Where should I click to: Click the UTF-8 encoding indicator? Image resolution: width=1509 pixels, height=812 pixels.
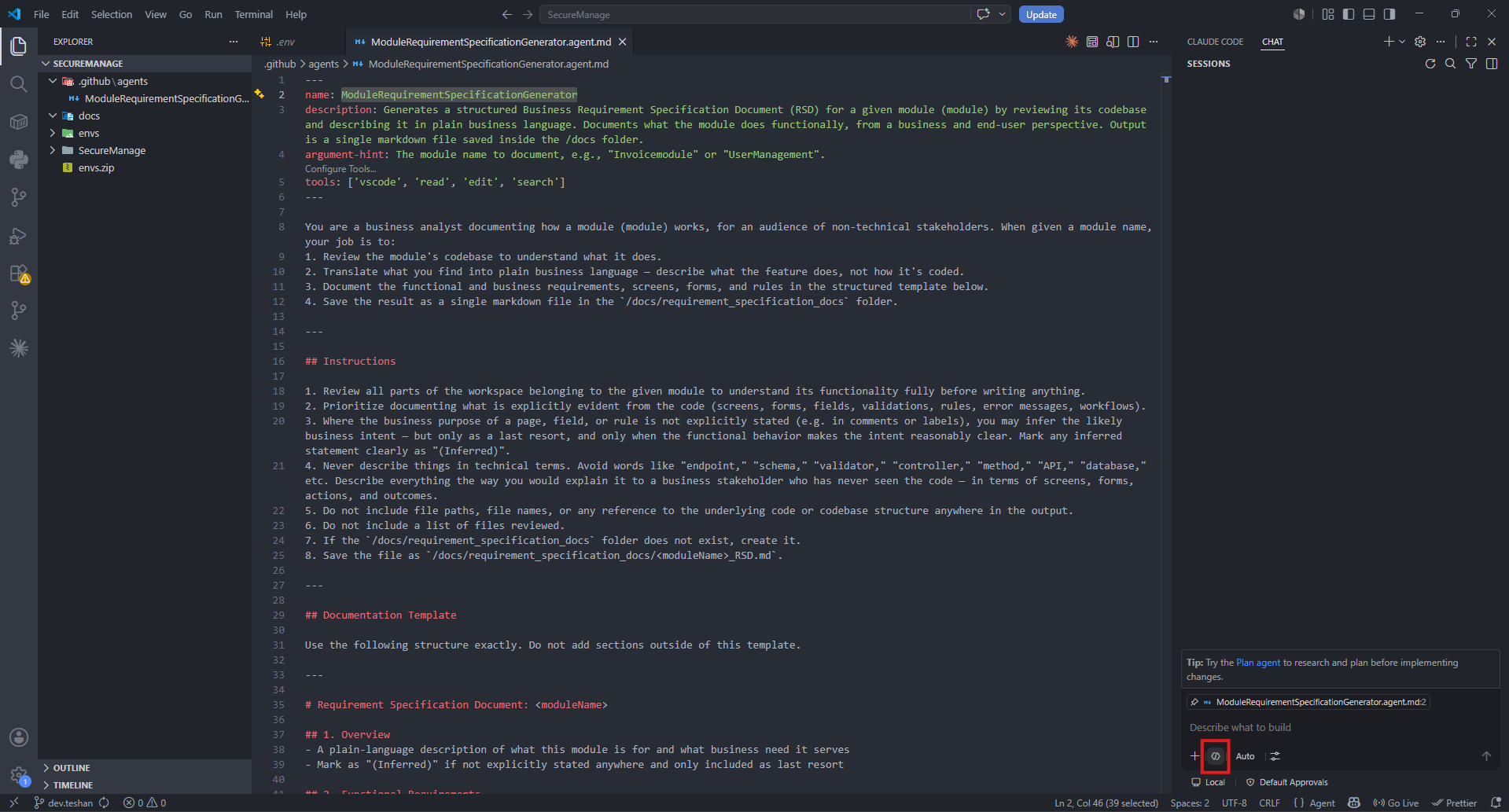point(1234,803)
